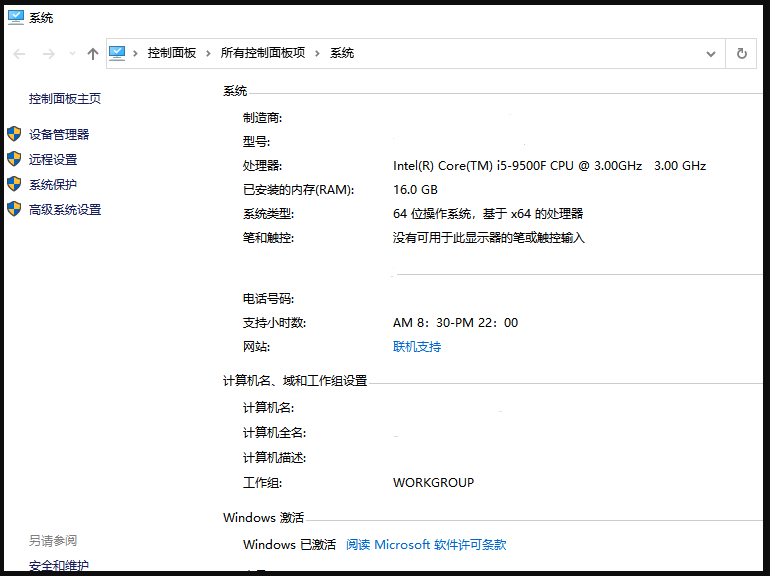
Task: Click the computer icon in address bar
Action: click(x=118, y=53)
